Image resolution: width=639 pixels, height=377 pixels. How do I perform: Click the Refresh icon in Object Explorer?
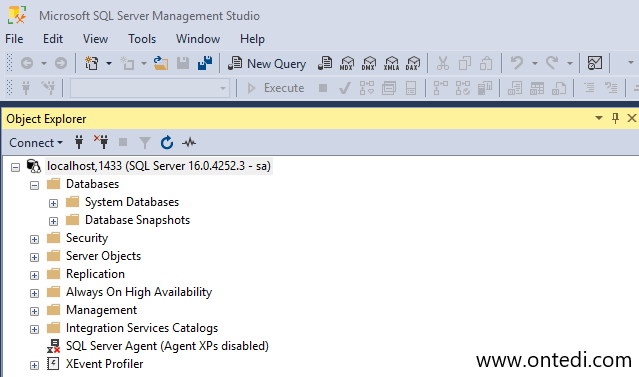coord(167,143)
